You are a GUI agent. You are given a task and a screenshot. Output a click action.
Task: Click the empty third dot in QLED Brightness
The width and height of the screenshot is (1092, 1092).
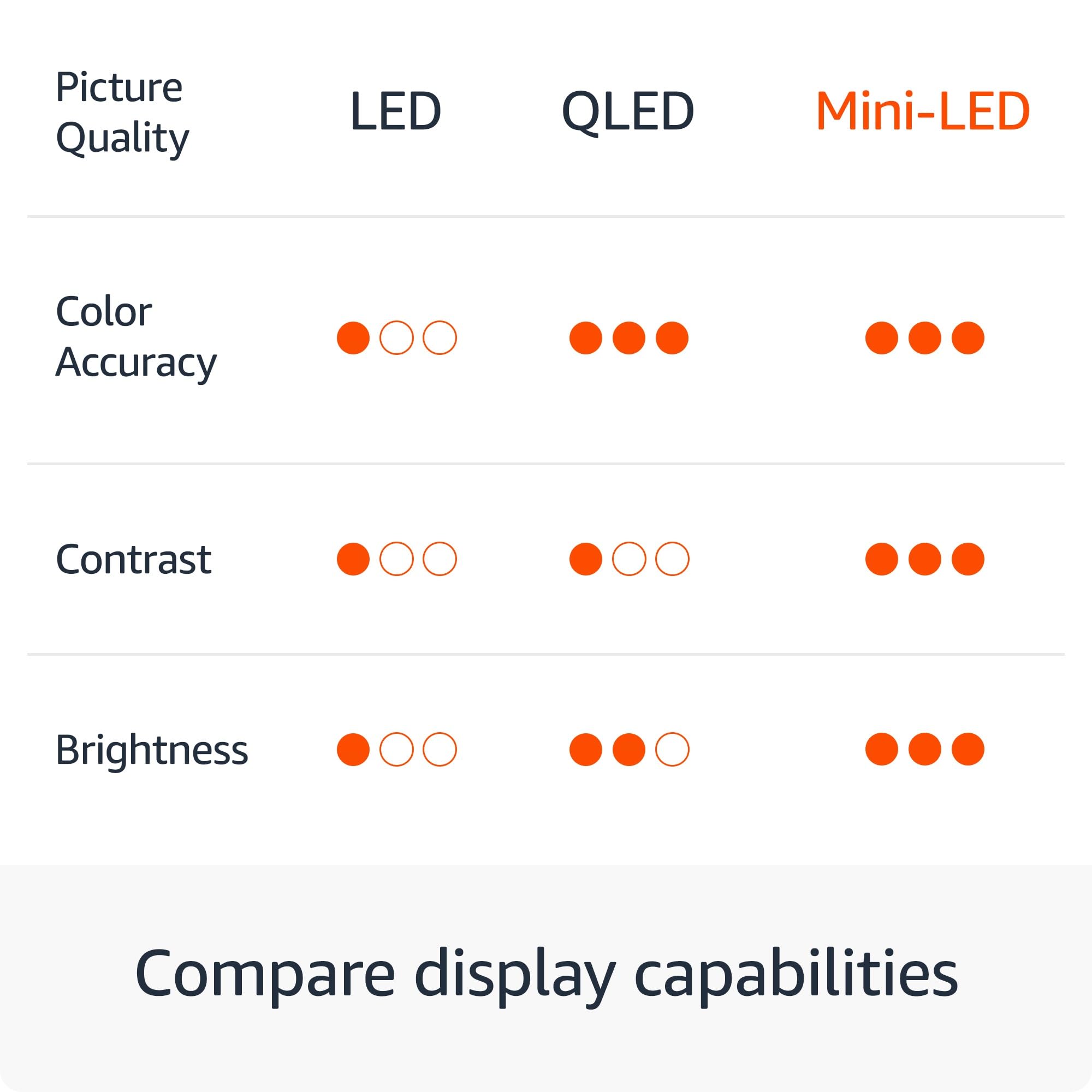[x=672, y=750]
